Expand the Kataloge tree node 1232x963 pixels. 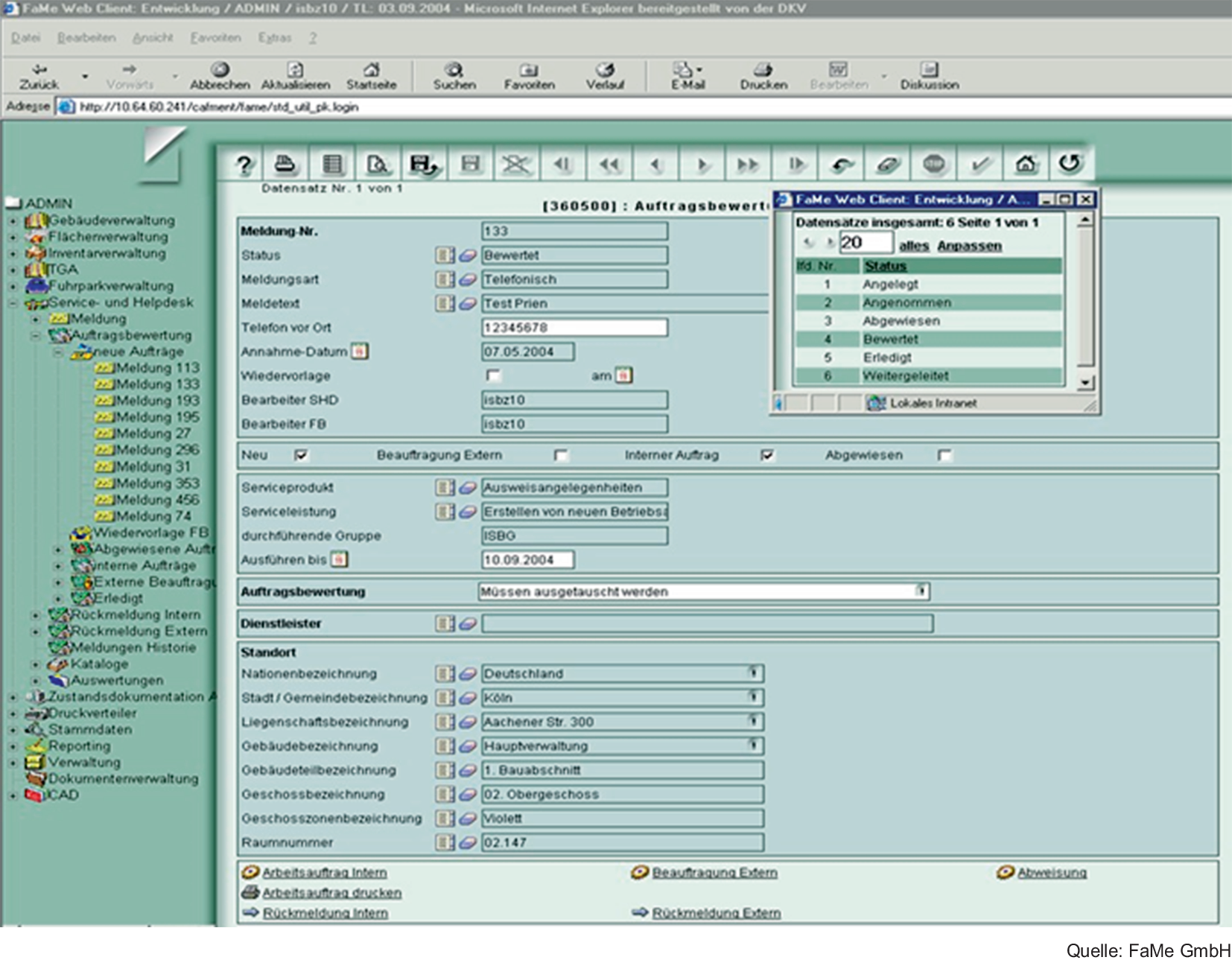(35, 664)
